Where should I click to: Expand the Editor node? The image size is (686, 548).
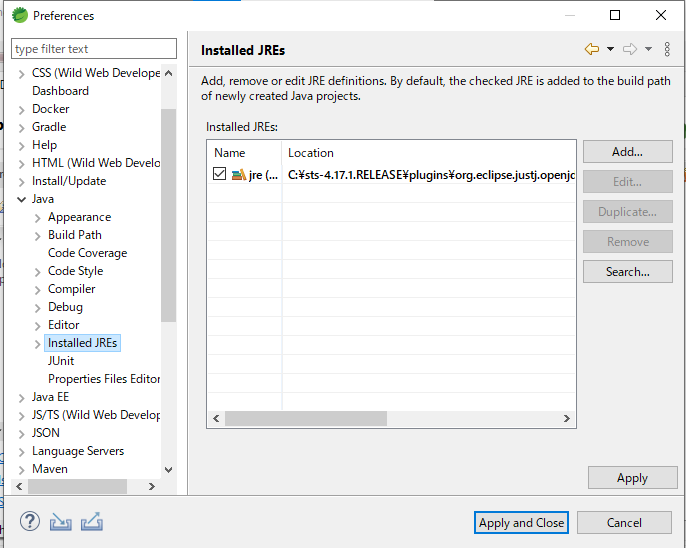pyautogui.click(x=38, y=326)
